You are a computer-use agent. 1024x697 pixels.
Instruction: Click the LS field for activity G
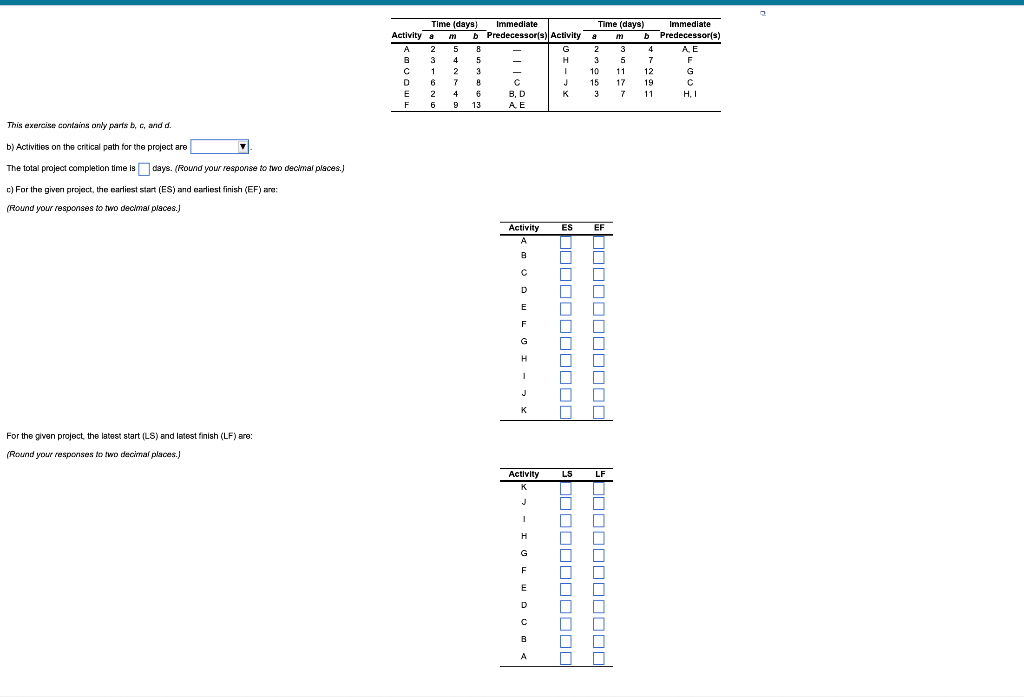click(566, 555)
